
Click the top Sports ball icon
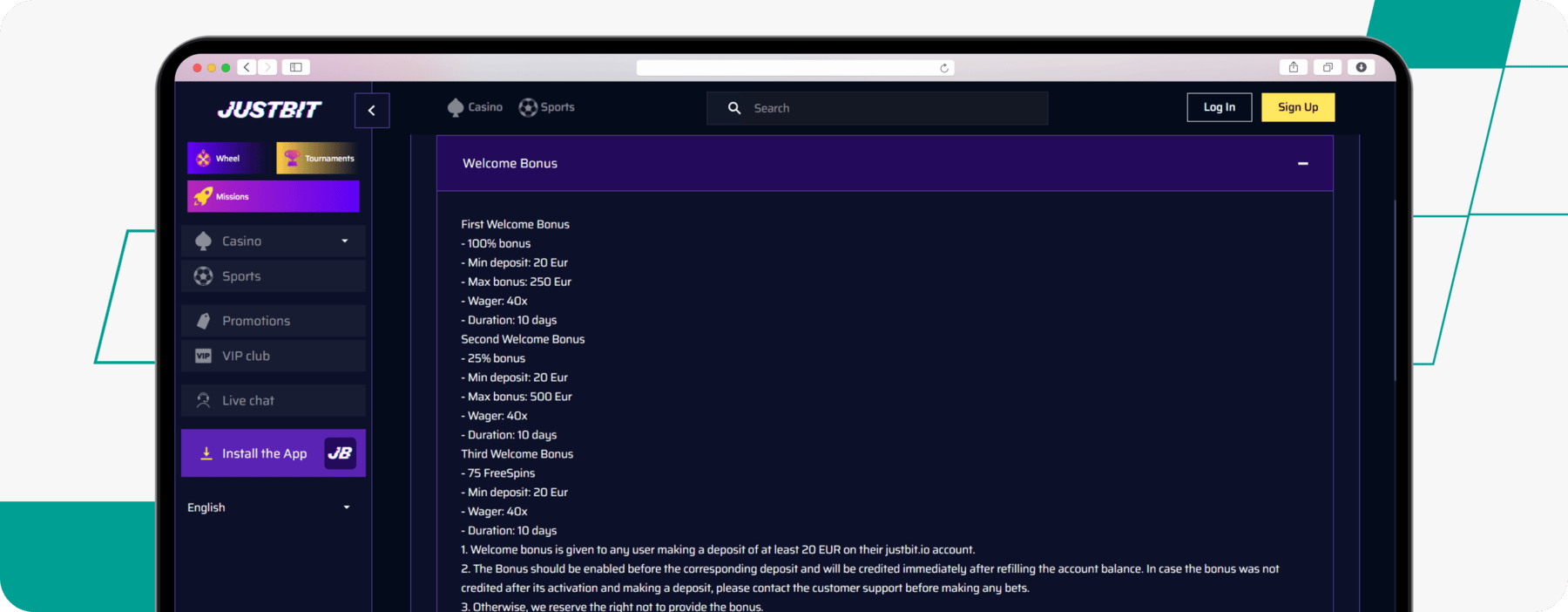528,107
